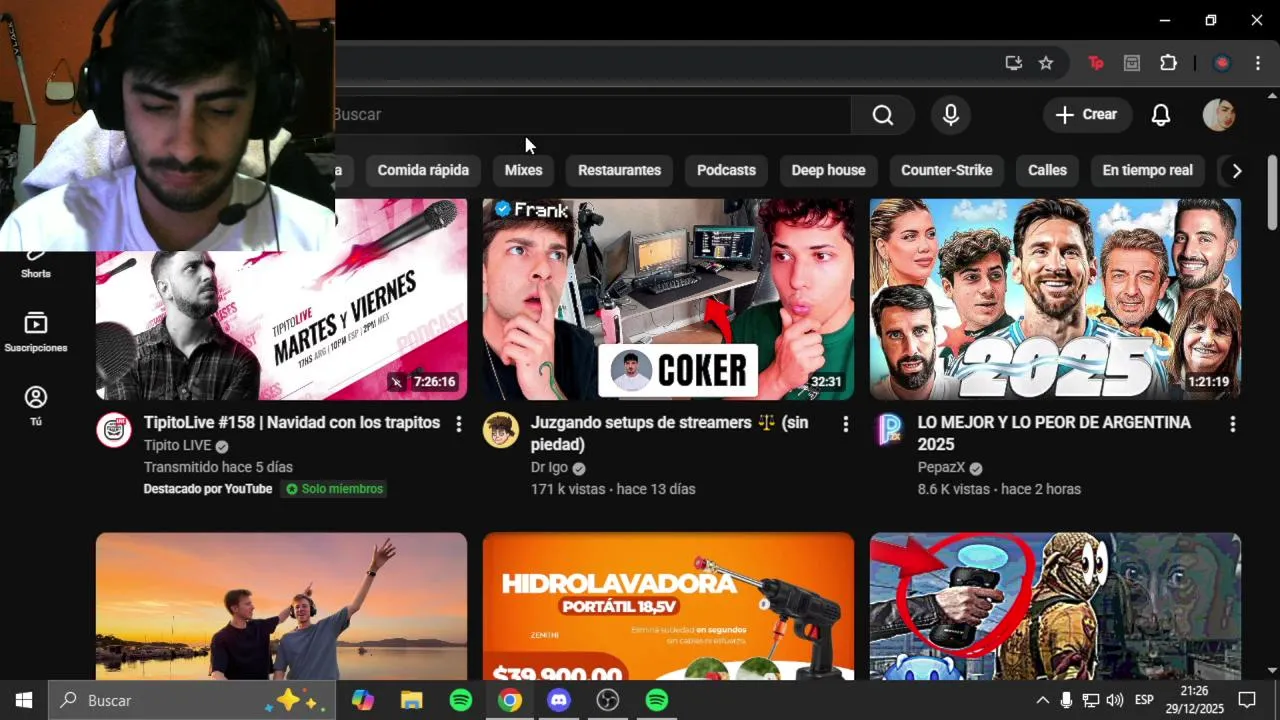Open OBS Studio from the taskbar
Screen dimensions: 1280x720
[608, 700]
